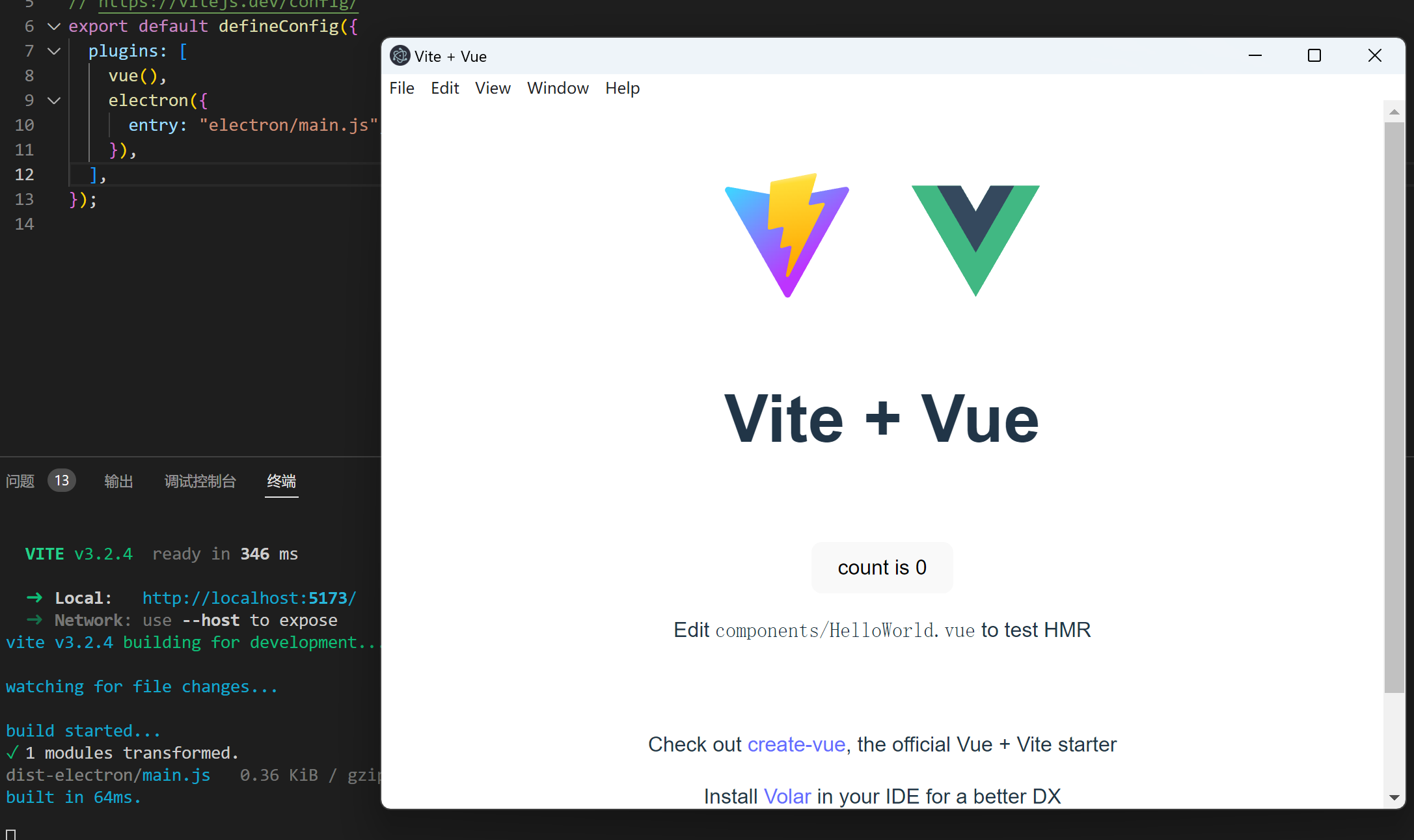The height and width of the screenshot is (840, 1414).
Task: Open the Edit menu
Action: pyautogui.click(x=444, y=88)
